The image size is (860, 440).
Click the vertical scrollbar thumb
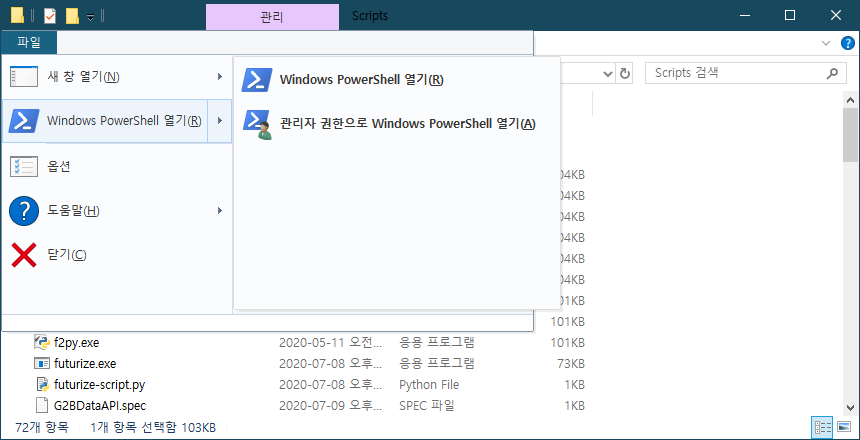[x=851, y=134]
